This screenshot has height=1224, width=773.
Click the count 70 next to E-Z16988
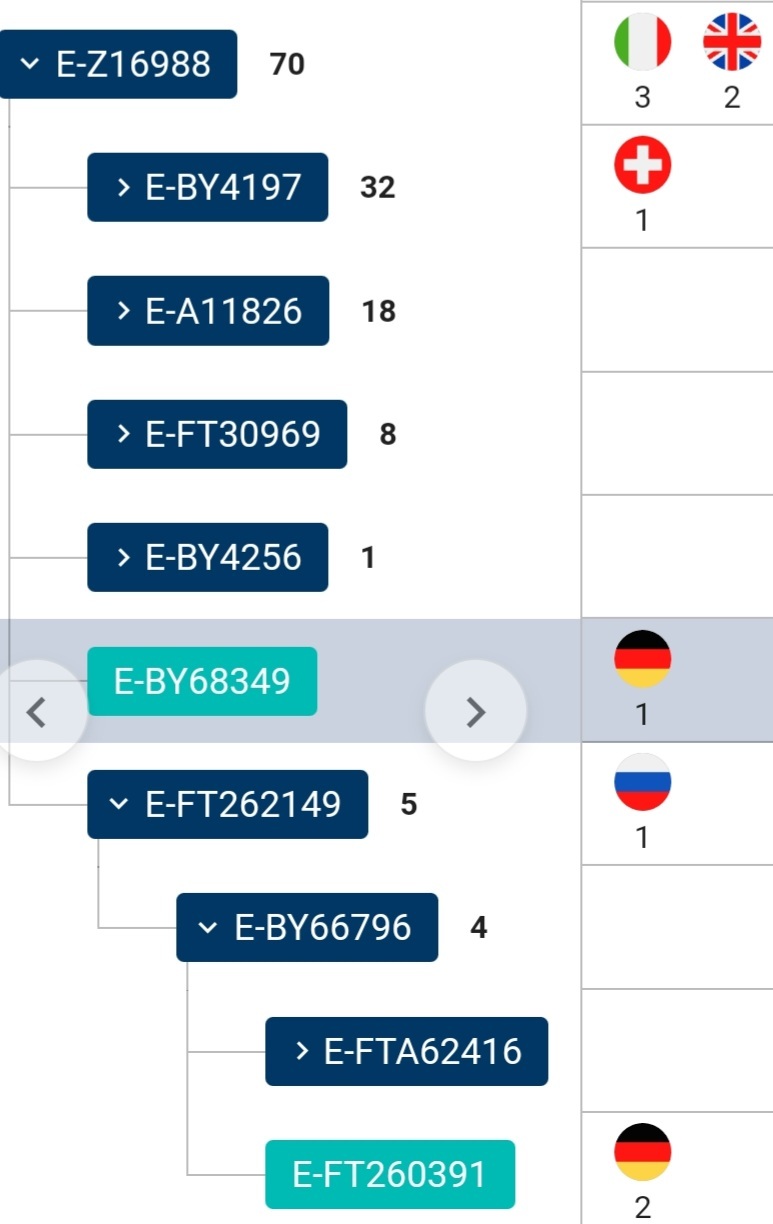click(x=287, y=64)
